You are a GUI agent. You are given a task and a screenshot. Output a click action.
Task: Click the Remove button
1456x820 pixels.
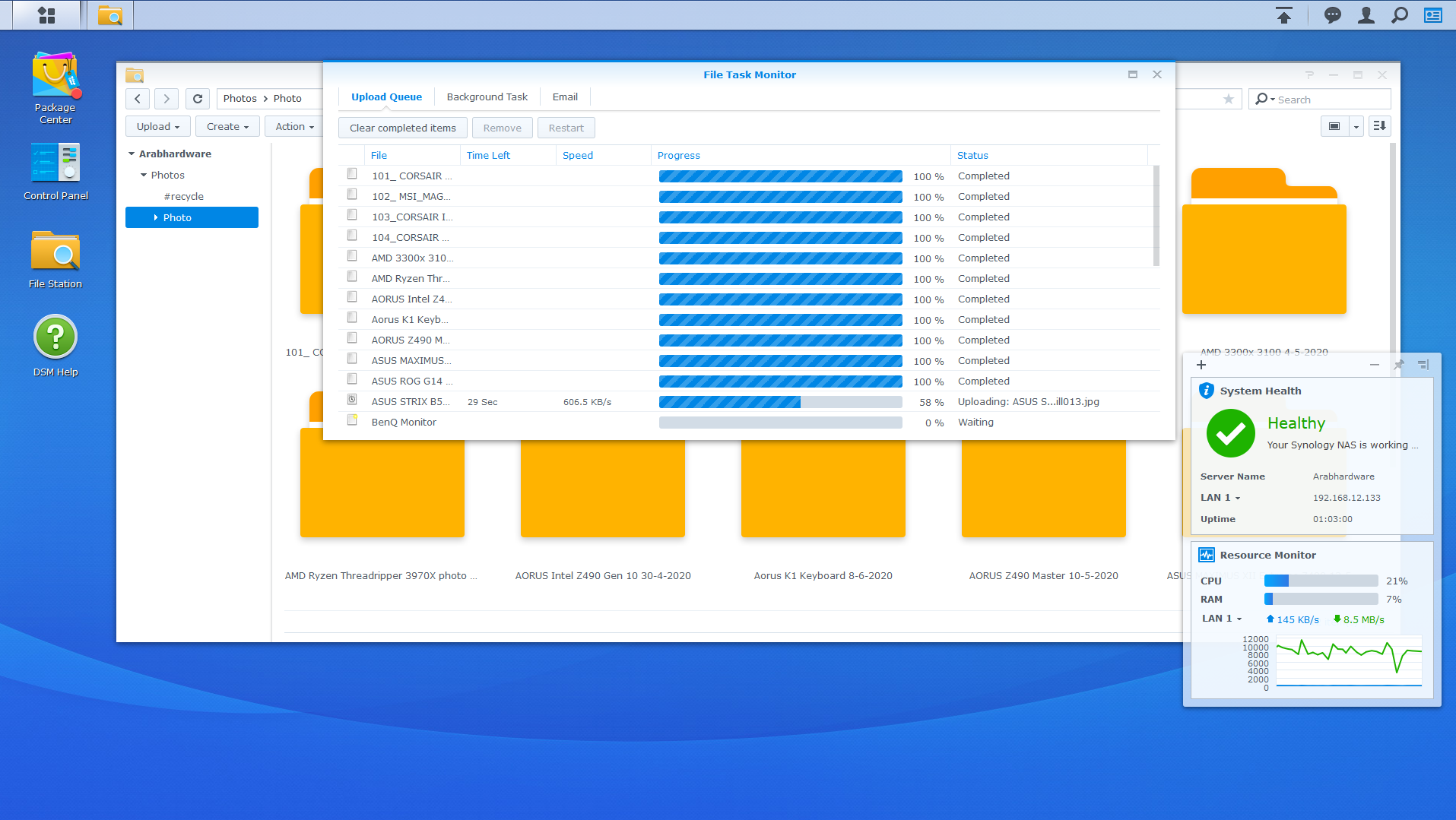pos(503,128)
